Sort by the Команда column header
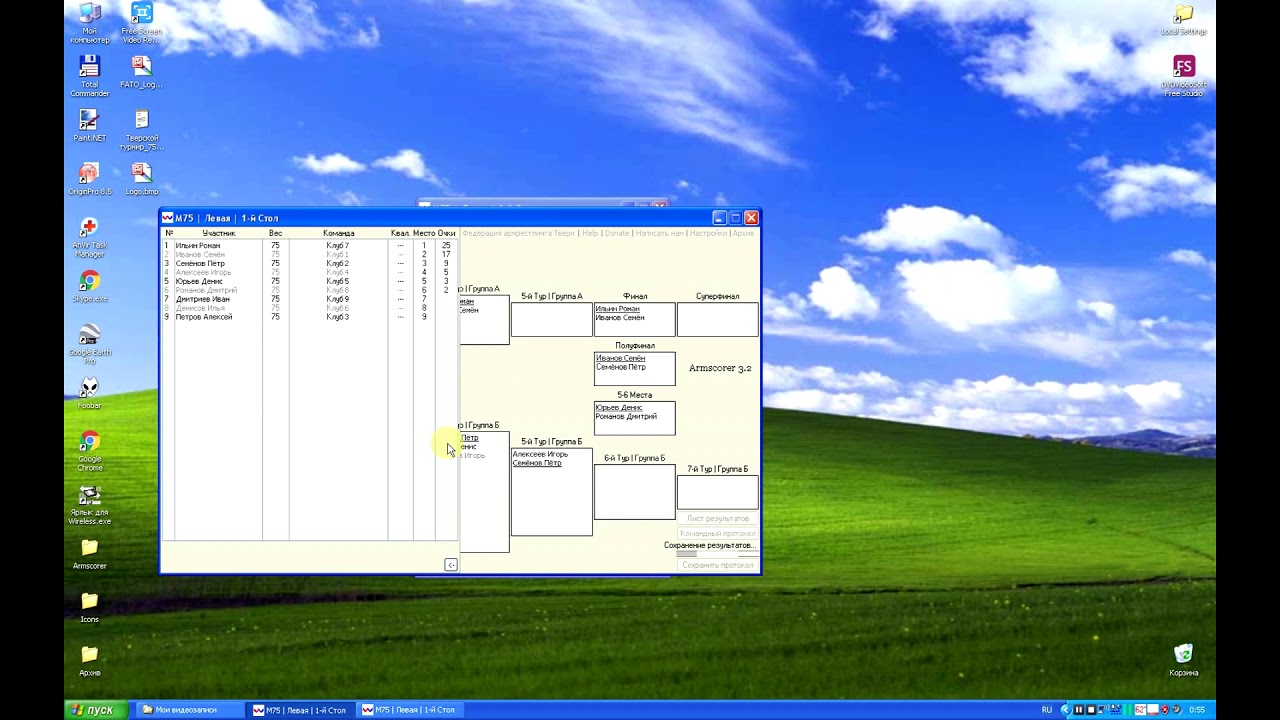 pos(338,233)
